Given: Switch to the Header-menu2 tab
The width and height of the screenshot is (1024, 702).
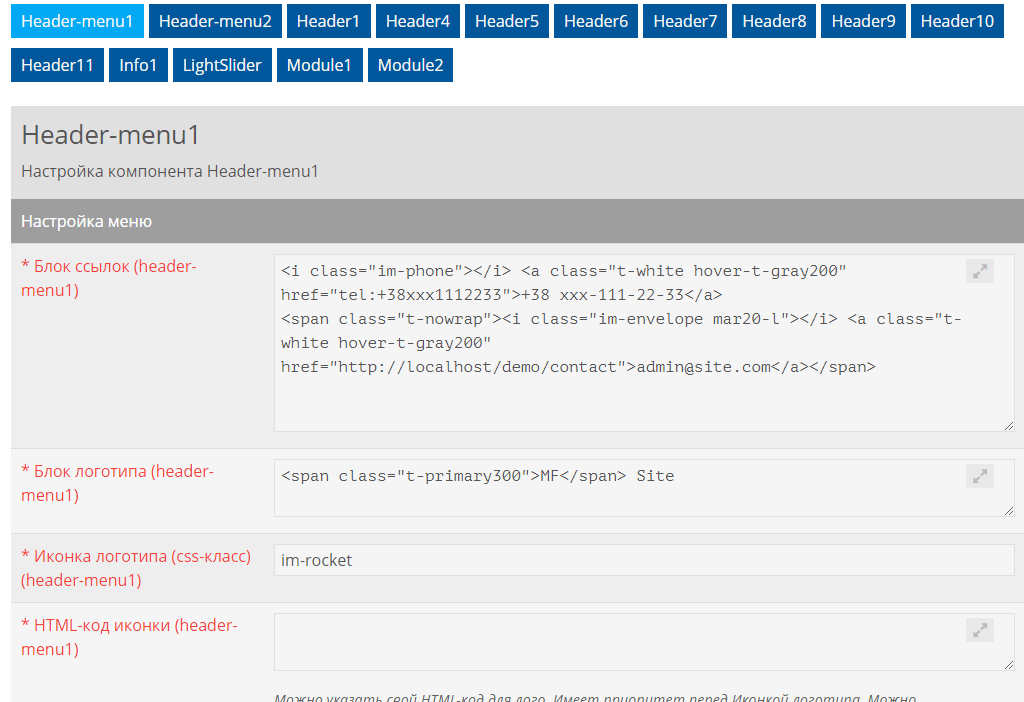Looking at the screenshot, I should pos(215,21).
